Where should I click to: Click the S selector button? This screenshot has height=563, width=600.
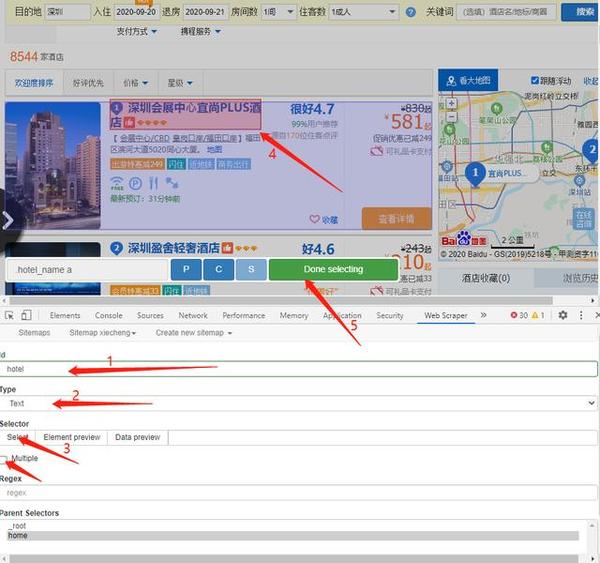[251, 269]
